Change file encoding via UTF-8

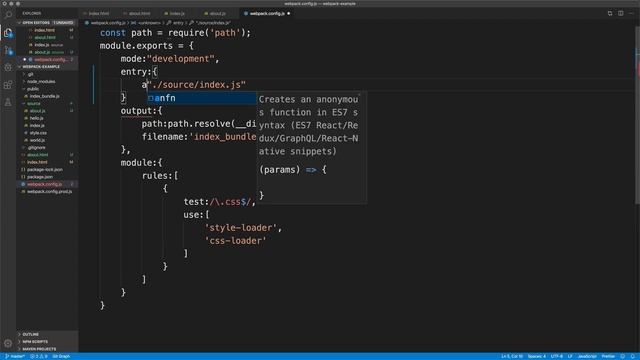(x=557, y=356)
